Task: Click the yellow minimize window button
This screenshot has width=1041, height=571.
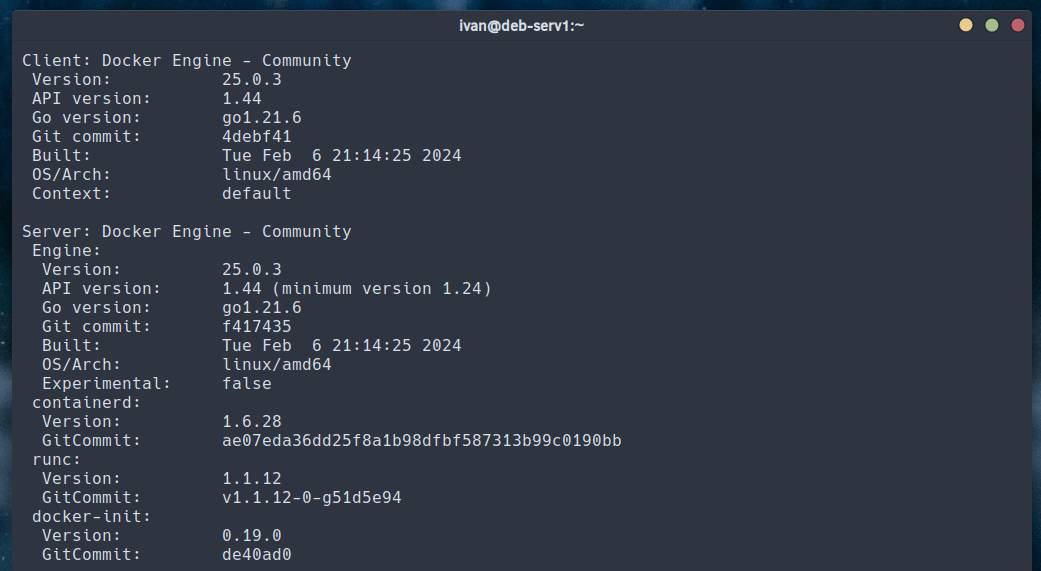Action: coord(965,25)
